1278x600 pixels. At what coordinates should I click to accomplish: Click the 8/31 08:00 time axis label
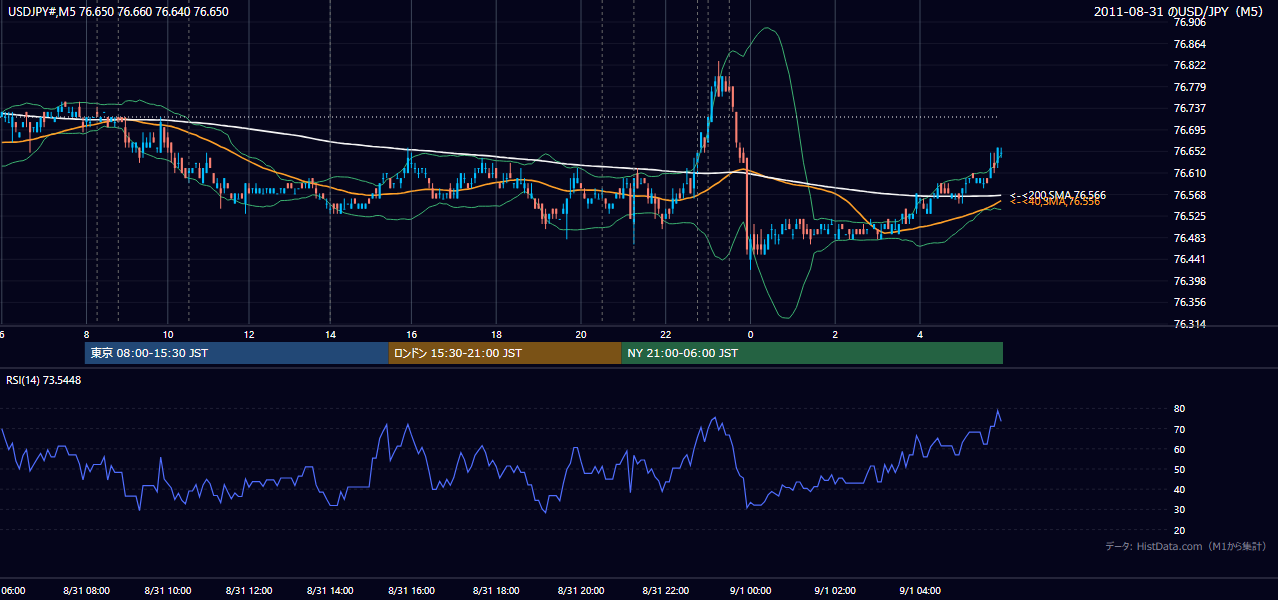[86, 591]
